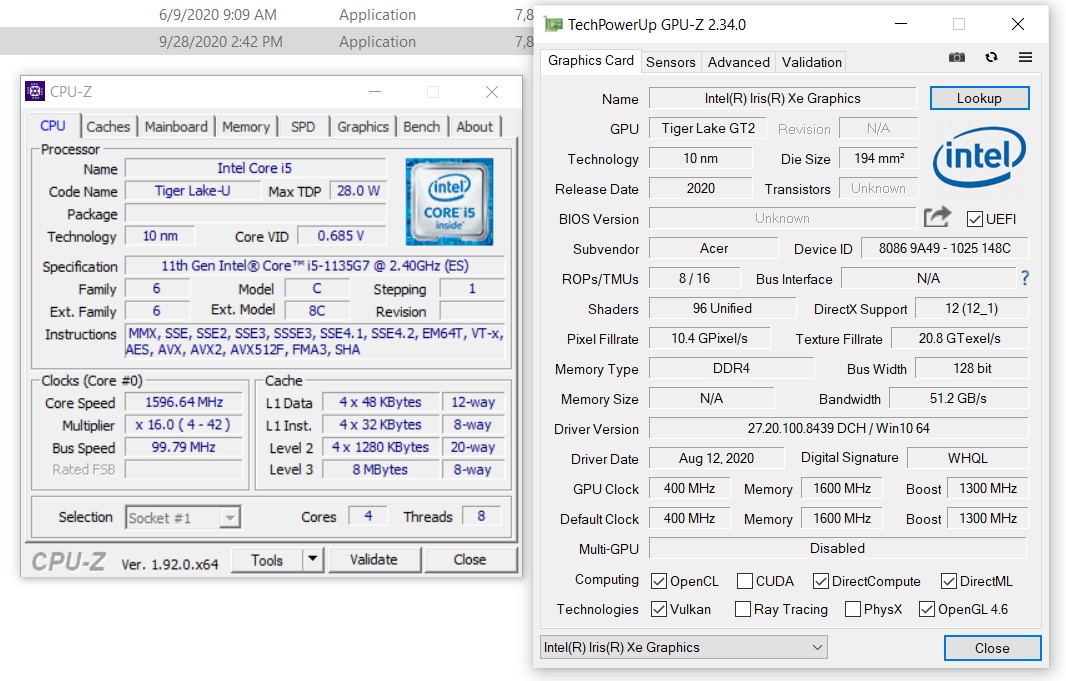Open the GPU-Z hamburger menu

(x=1025, y=58)
